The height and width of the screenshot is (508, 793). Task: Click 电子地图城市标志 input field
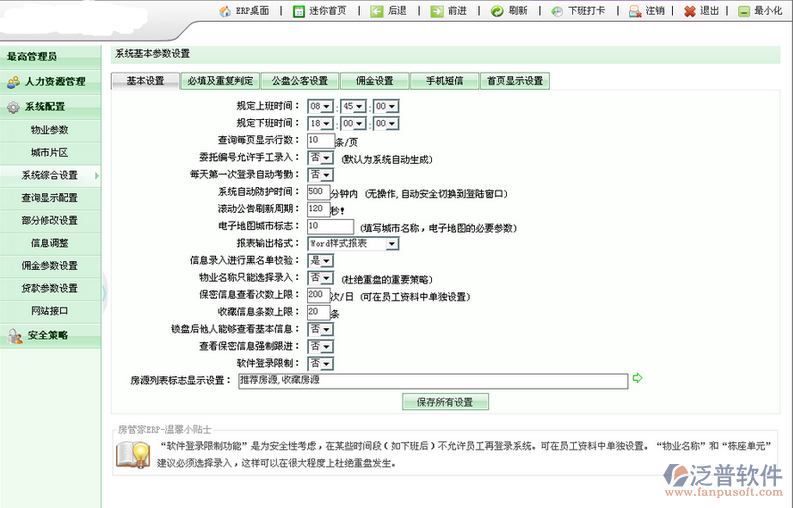pyautogui.click(x=330, y=226)
